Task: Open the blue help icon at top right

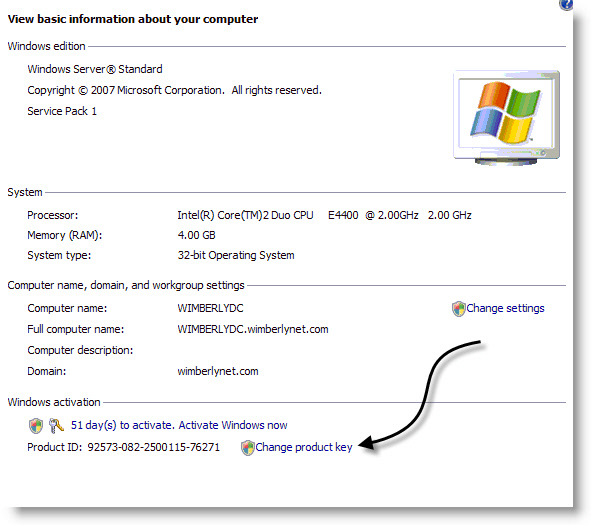Action: coord(566,5)
